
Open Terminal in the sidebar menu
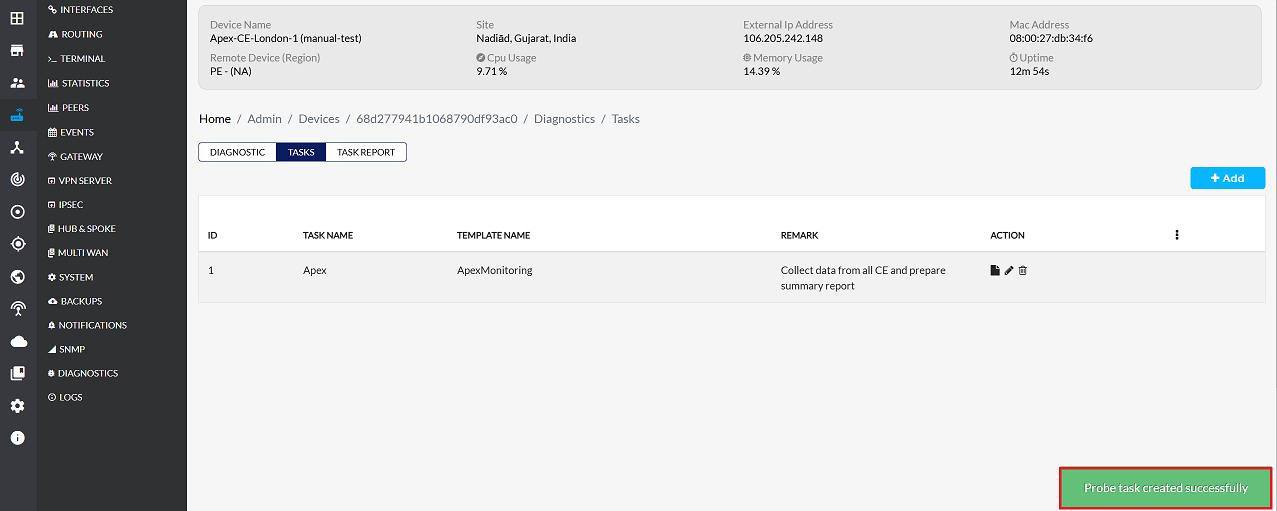[82, 59]
